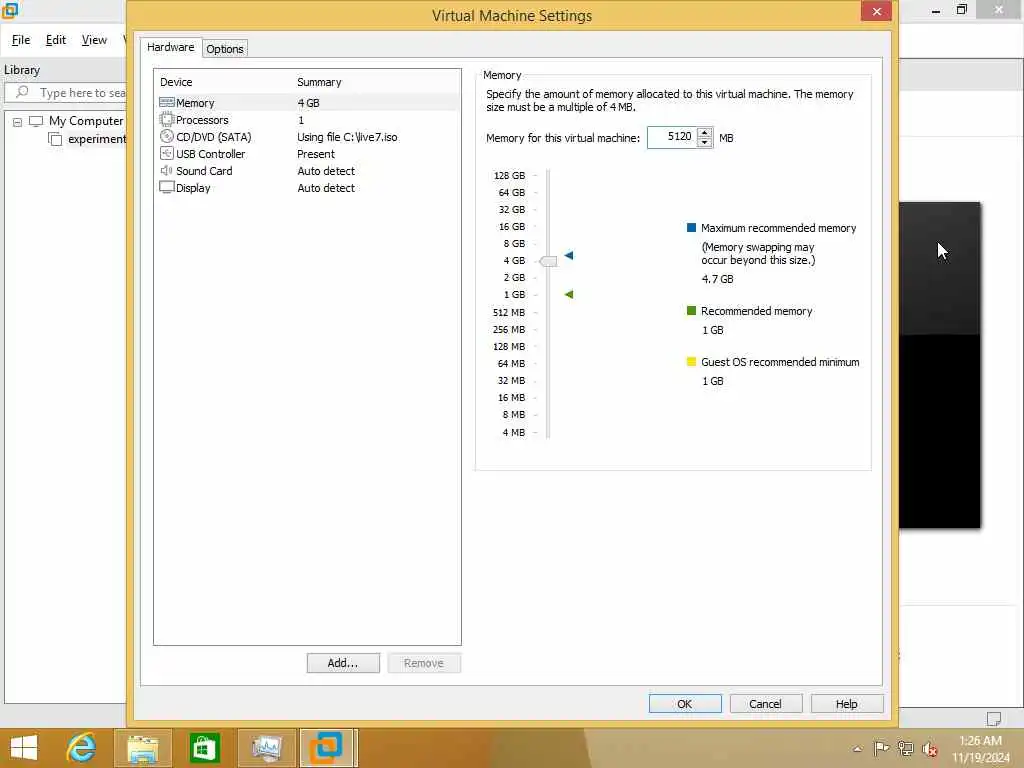Select the Sound Card speaker icon
The image size is (1024, 768).
[x=167, y=170]
